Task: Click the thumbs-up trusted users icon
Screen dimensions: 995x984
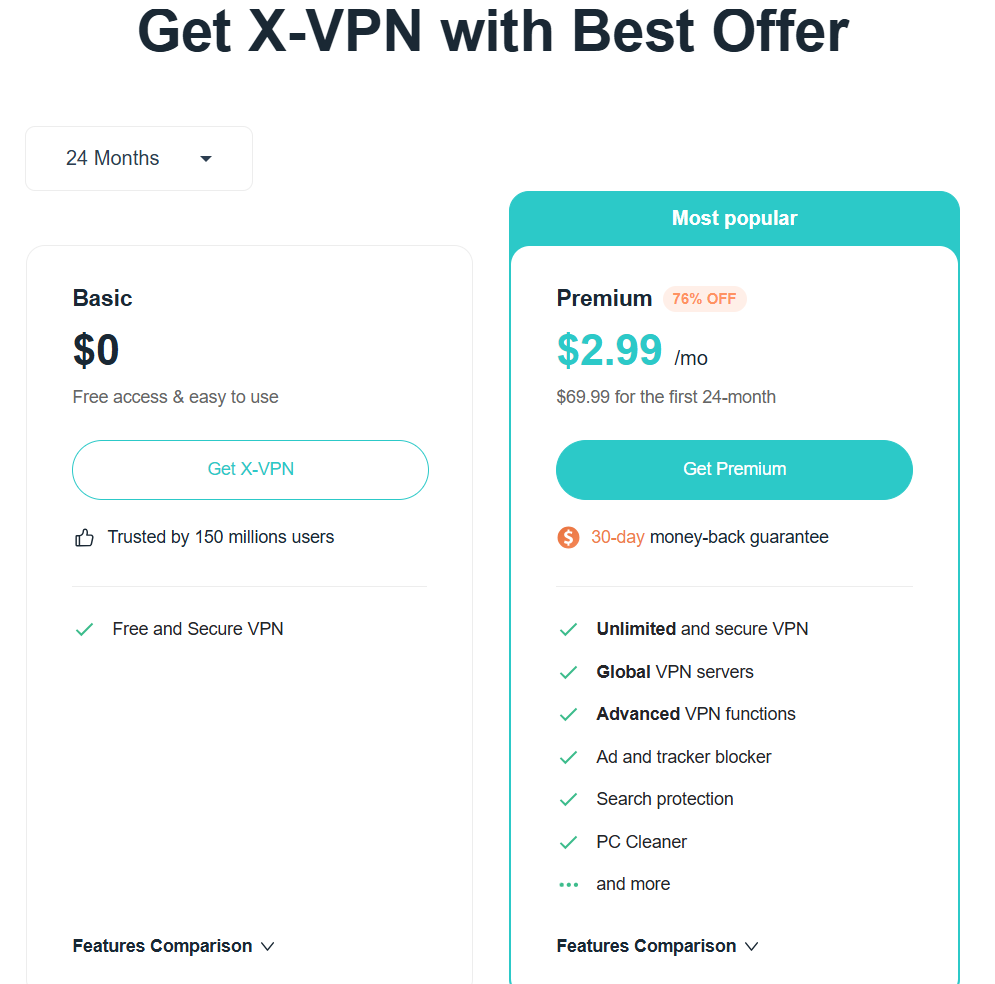Action: (x=84, y=538)
